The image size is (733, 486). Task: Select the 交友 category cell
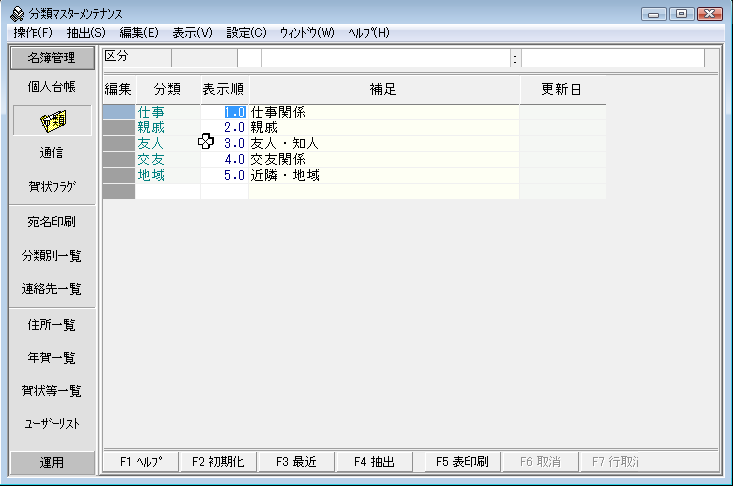tap(167, 159)
